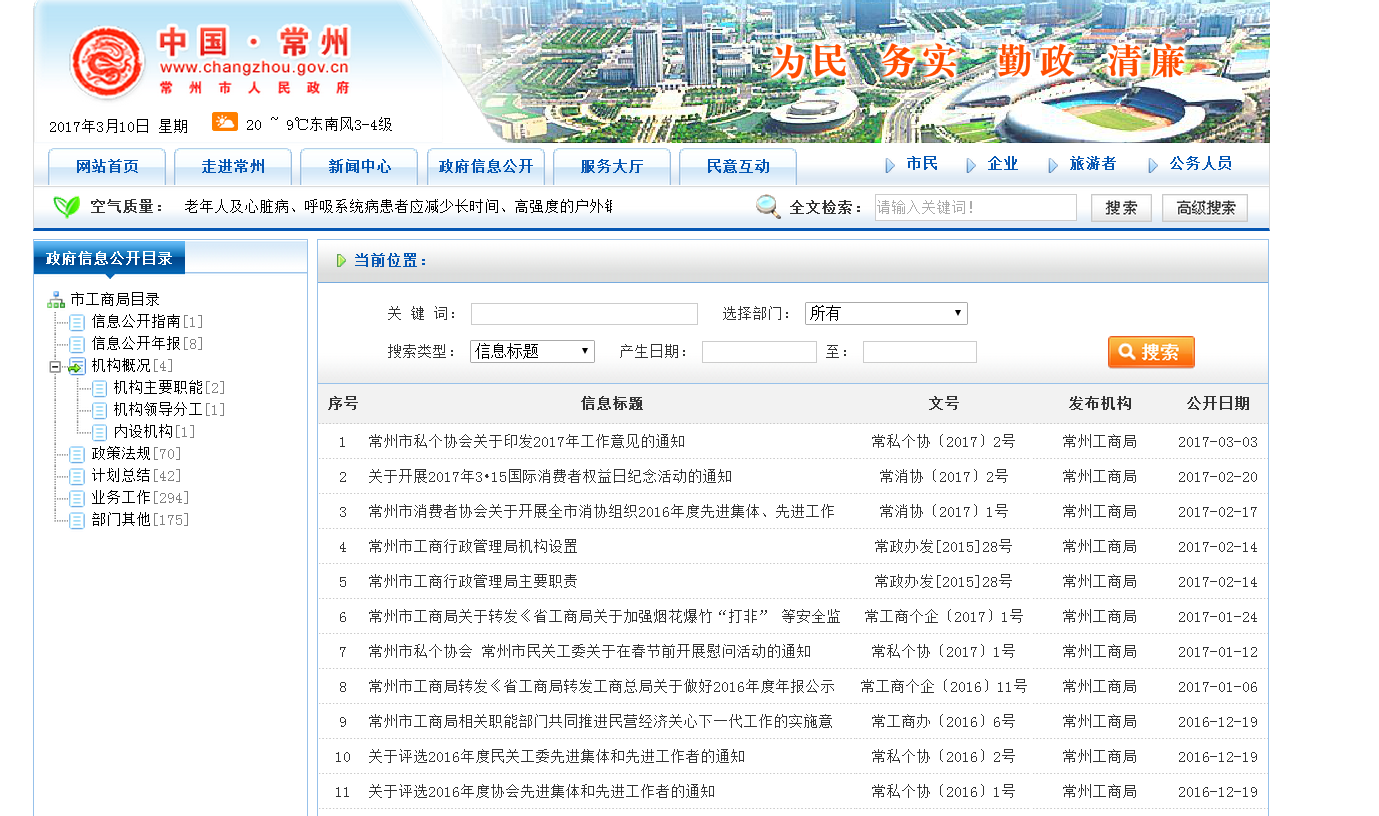Open the 服务大厅 navigation tab
The width and height of the screenshot is (1379, 816).
click(611, 167)
